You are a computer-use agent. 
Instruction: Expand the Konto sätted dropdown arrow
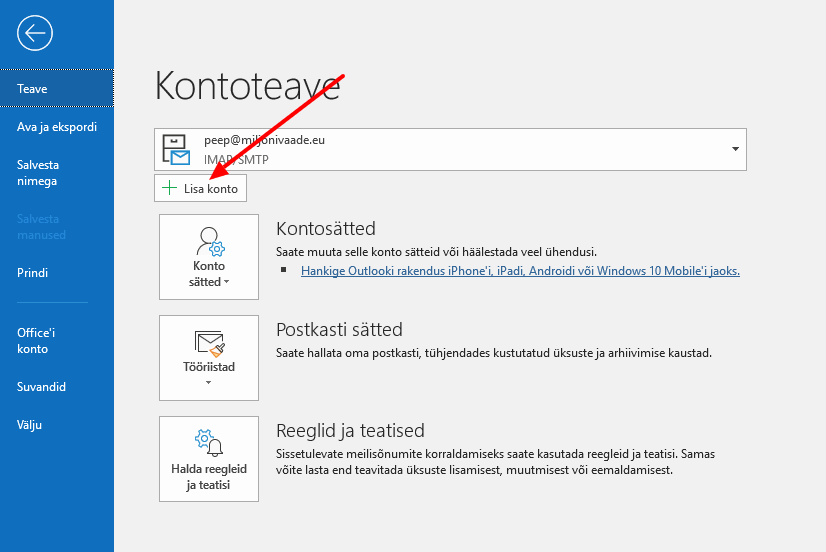click(x=226, y=283)
